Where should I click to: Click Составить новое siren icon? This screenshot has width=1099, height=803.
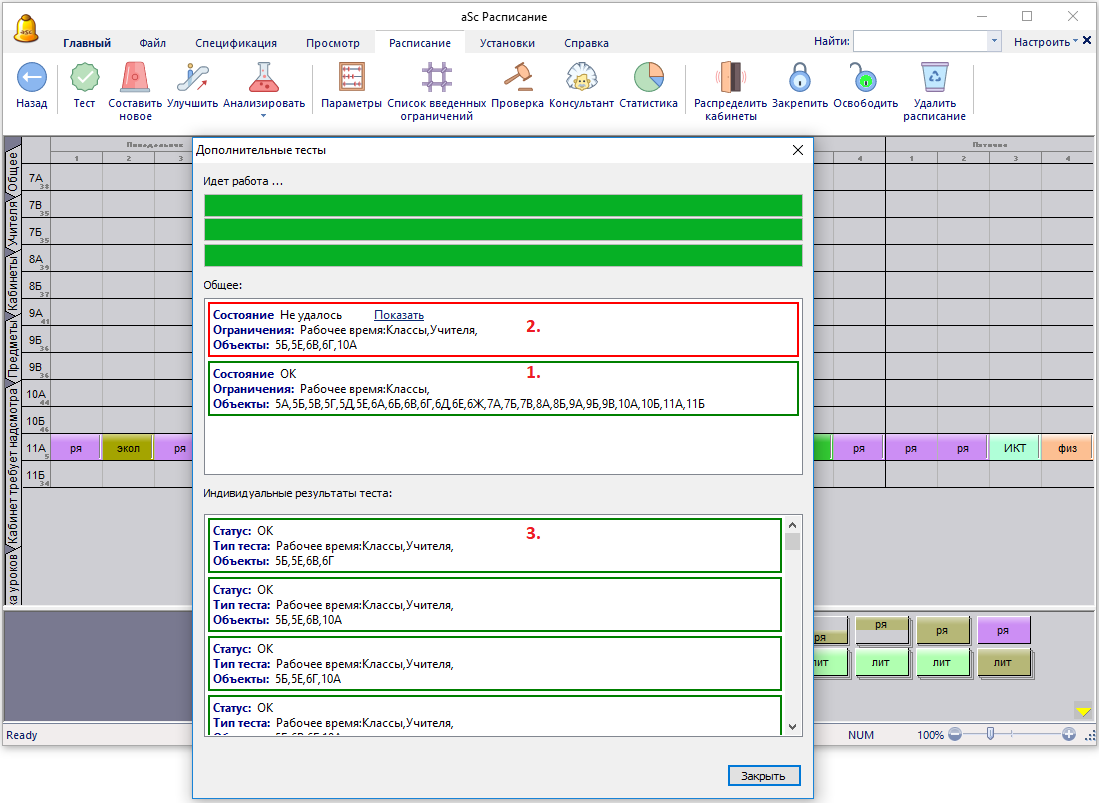coord(135,78)
